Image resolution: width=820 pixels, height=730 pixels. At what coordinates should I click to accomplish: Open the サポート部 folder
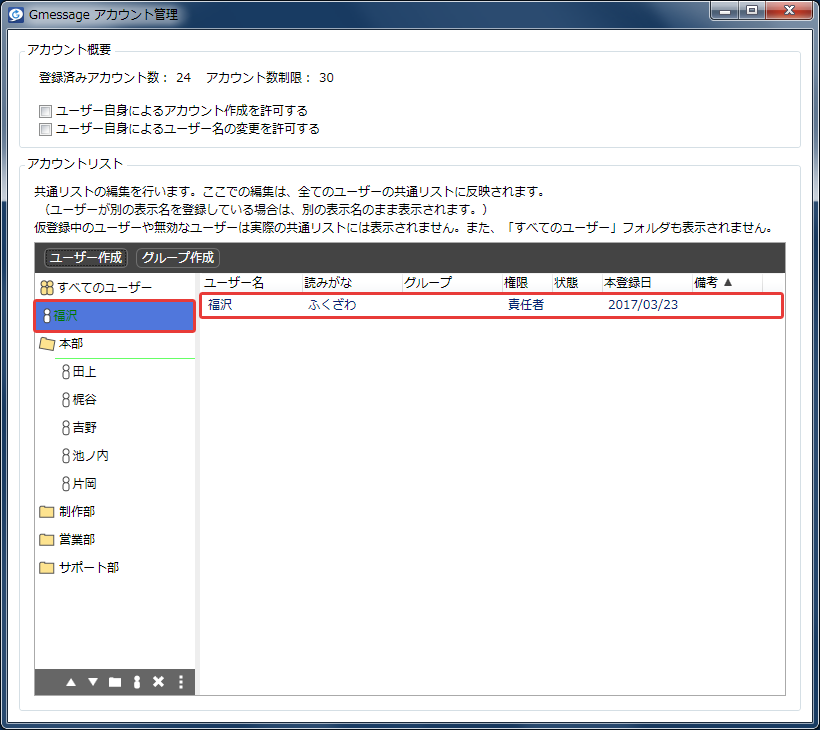pyautogui.click(x=79, y=567)
